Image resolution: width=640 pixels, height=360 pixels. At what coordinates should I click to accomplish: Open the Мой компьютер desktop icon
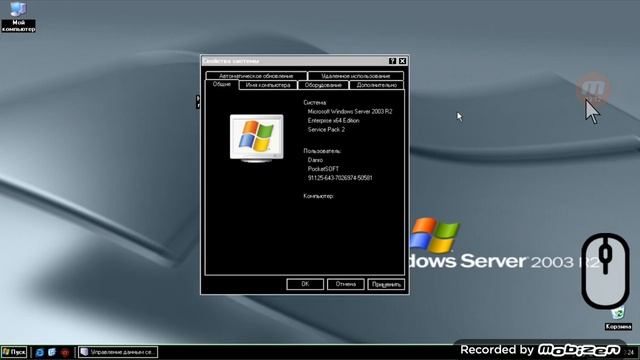tap(18, 16)
